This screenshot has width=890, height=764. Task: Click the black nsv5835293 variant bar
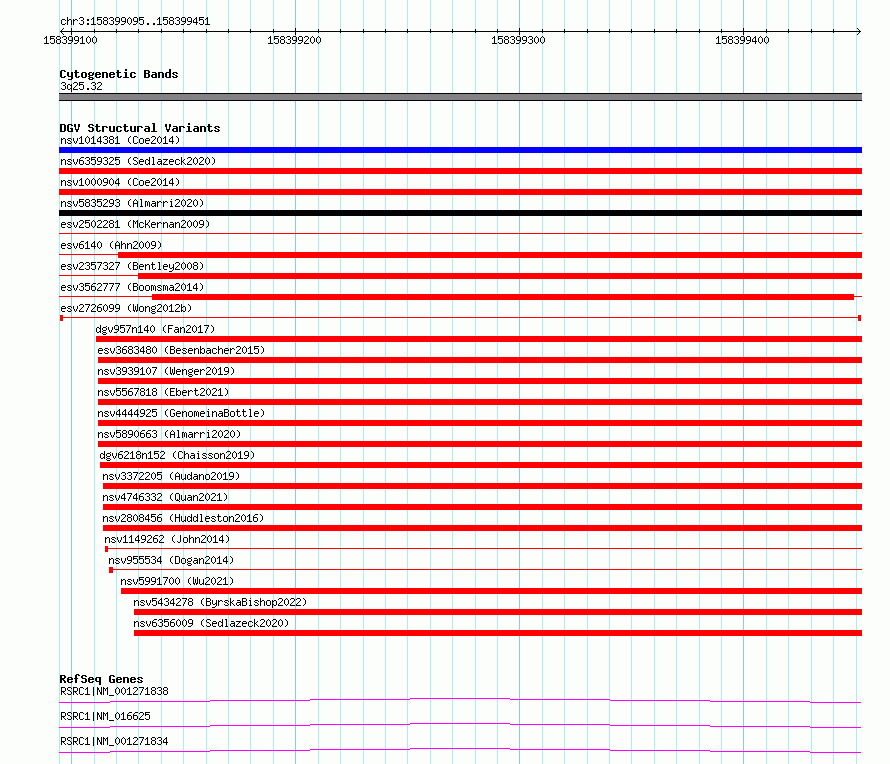460,213
